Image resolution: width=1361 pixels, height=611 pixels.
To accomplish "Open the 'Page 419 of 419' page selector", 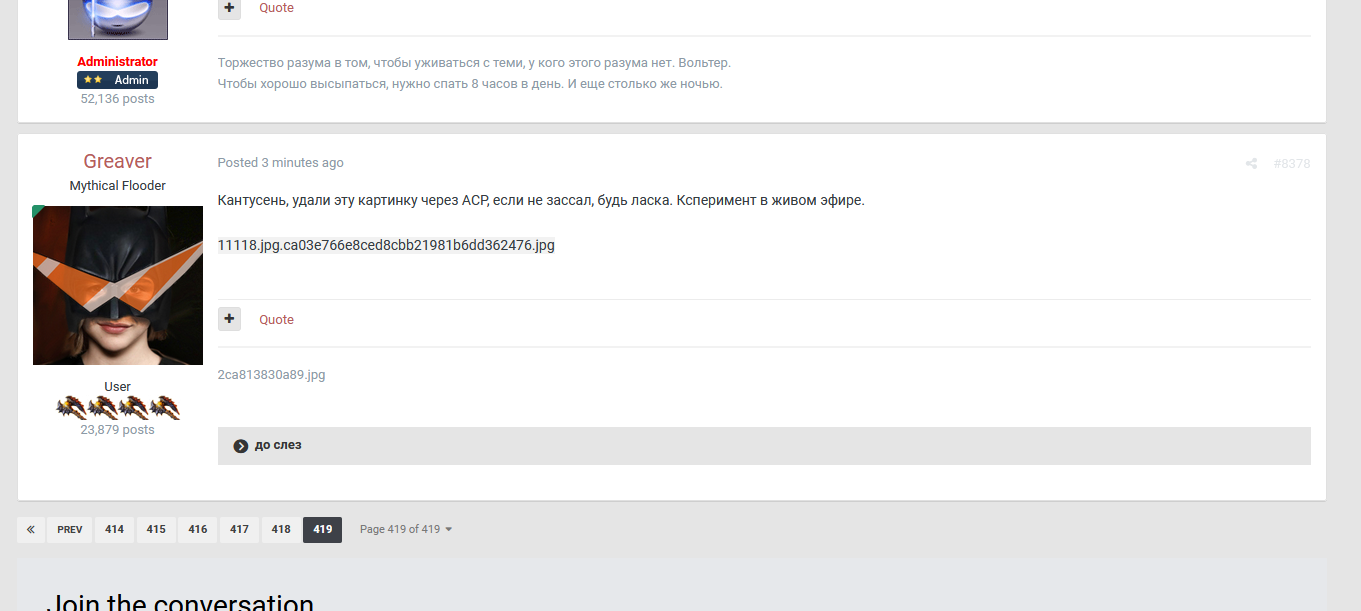I will click(x=405, y=529).
